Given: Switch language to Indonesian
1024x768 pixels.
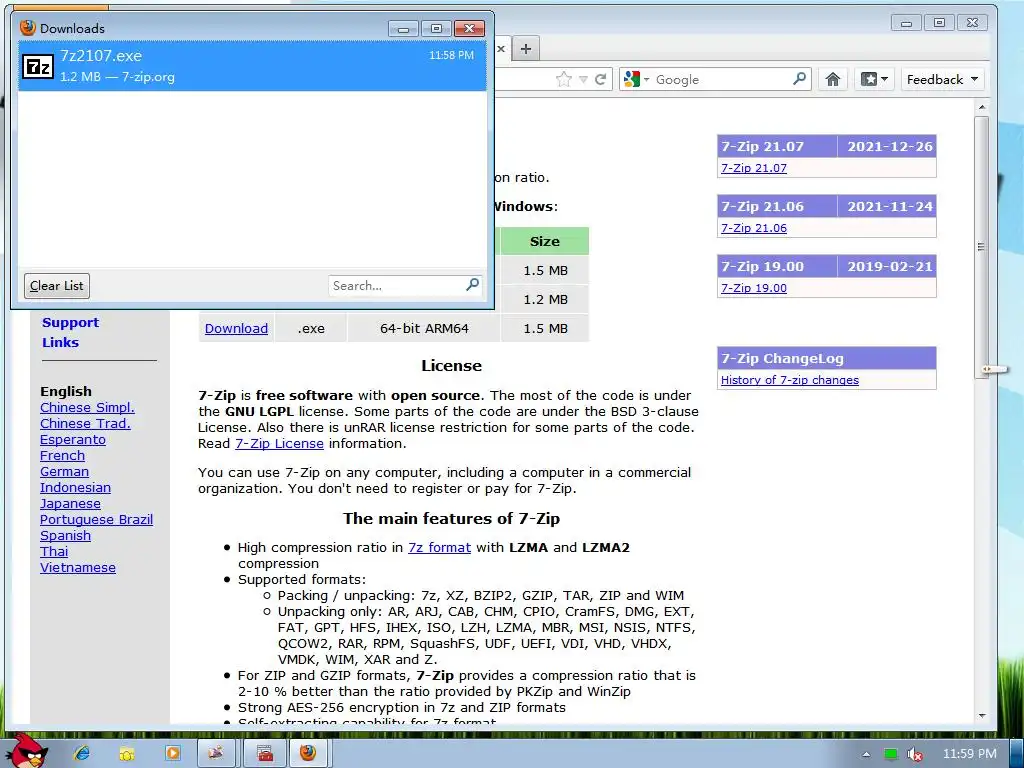Looking at the screenshot, I should [x=75, y=487].
